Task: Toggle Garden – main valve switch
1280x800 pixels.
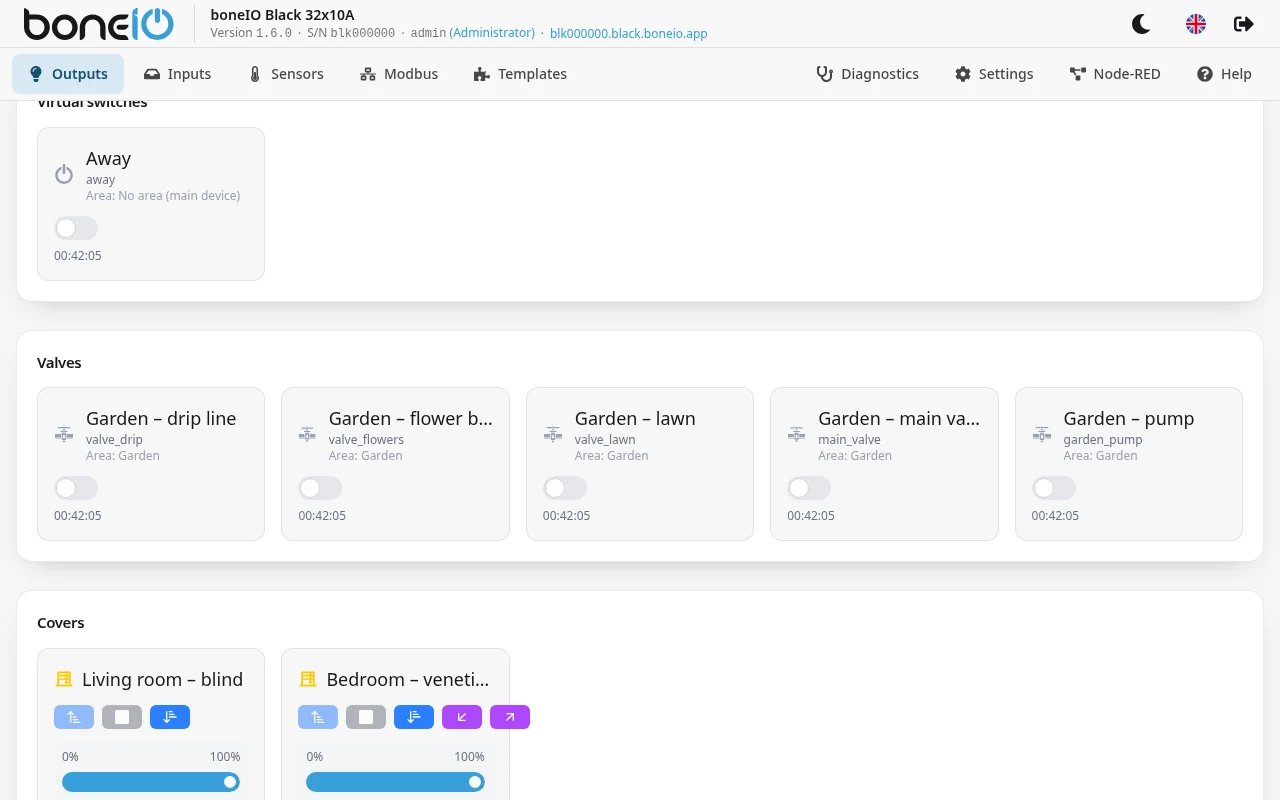Action: pos(809,488)
